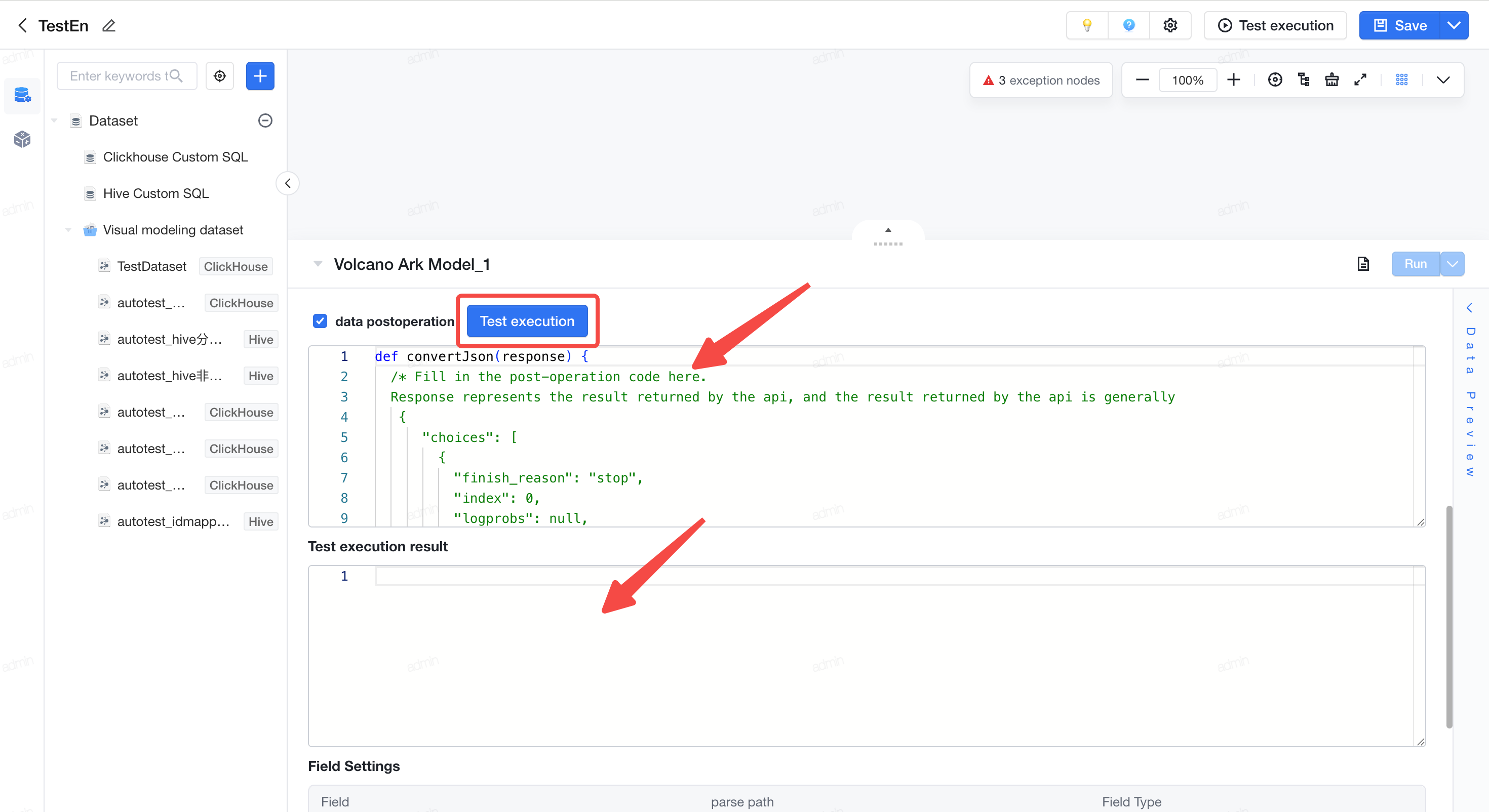The height and width of the screenshot is (812, 1489).
Task: Collapse the Visual modeling dataset tree node
Action: click(x=68, y=230)
